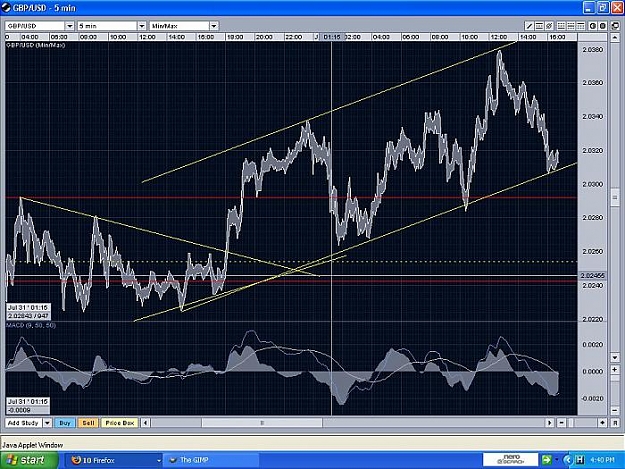Click the Nero Scout tray toolbar
The height and width of the screenshot is (469, 625).
coord(511,459)
